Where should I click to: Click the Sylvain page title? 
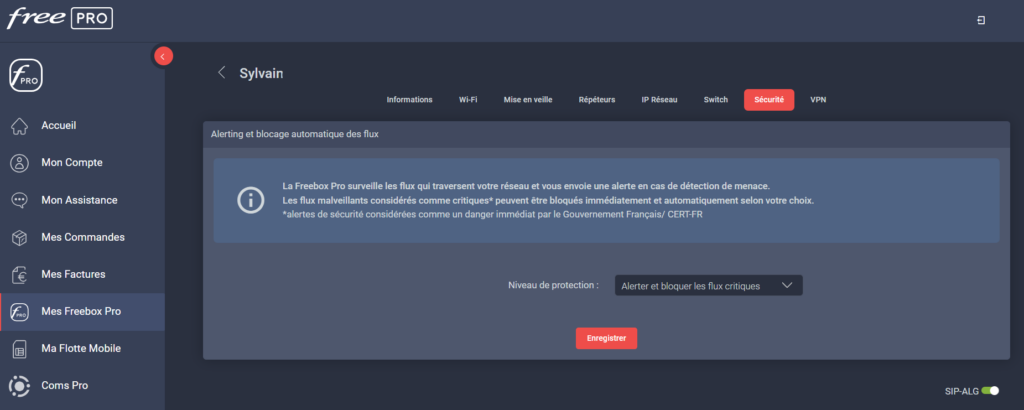point(261,73)
